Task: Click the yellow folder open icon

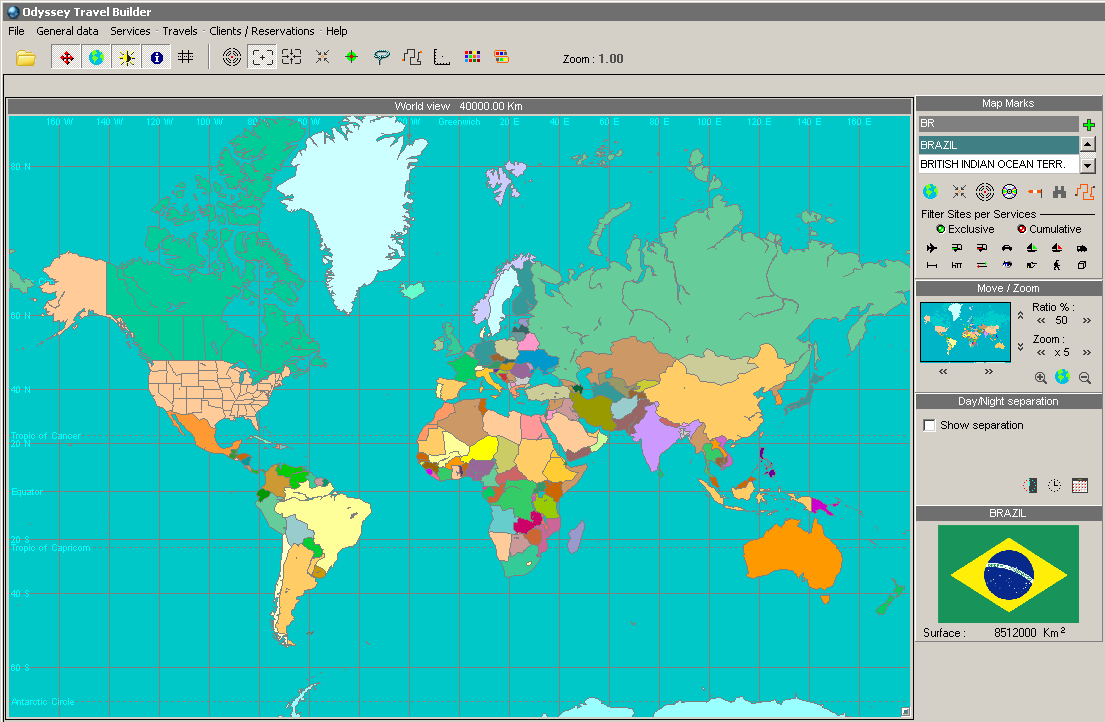Action: (x=26, y=58)
